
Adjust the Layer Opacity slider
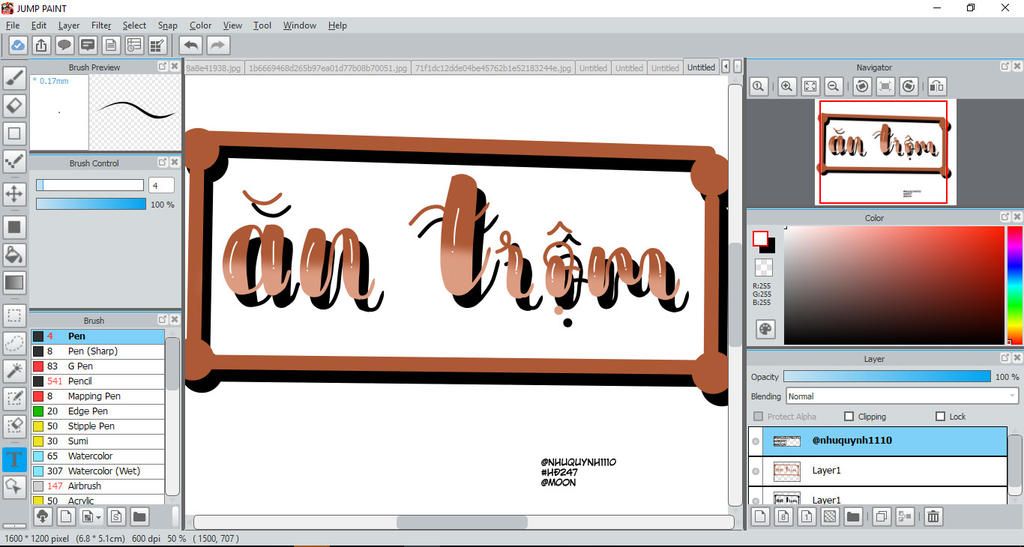(x=887, y=377)
